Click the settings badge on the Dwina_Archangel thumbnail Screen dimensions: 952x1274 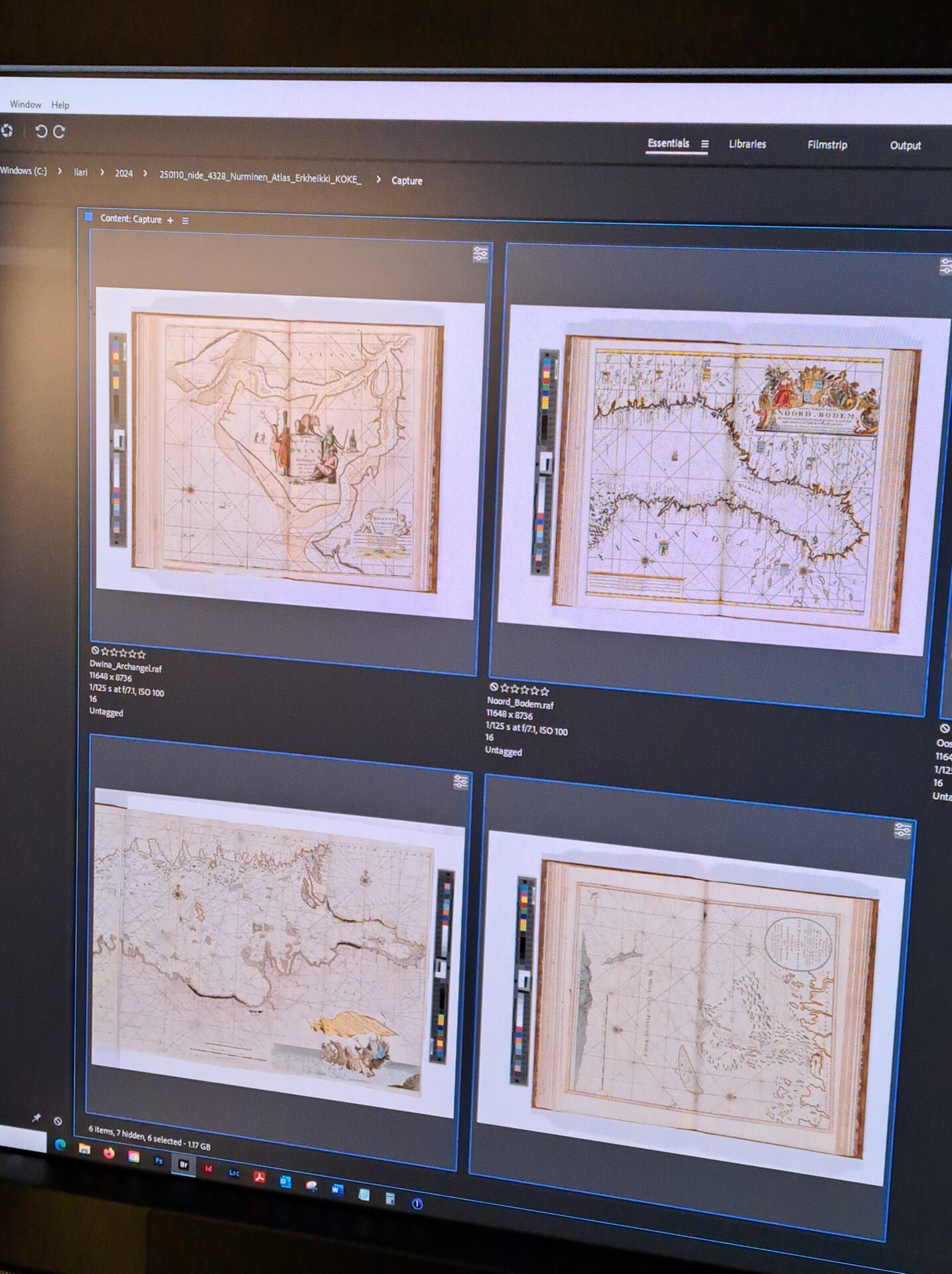[x=480, y=253]
